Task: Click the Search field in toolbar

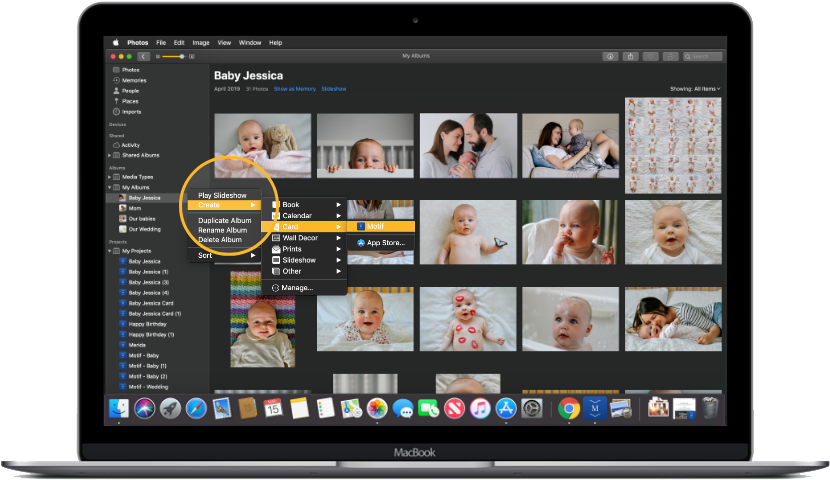Action: click(702, 56)
